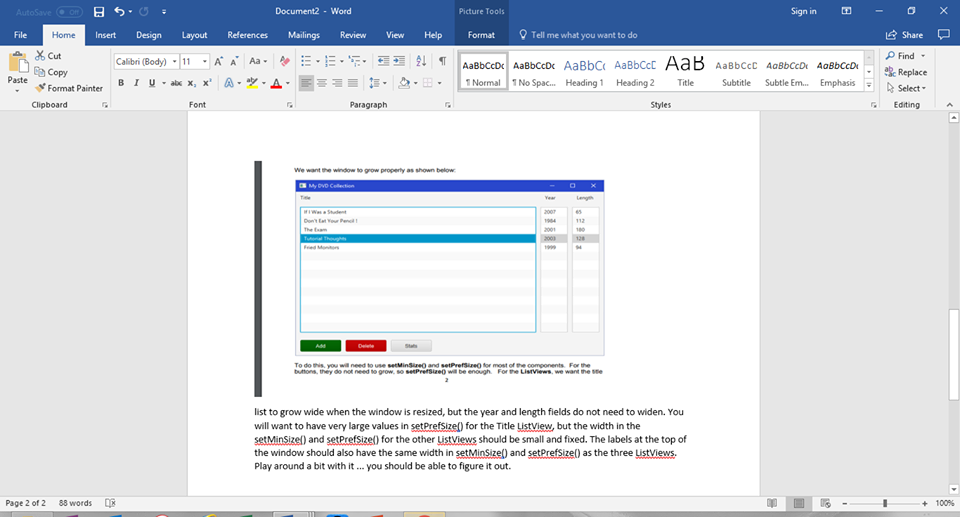Expand numbering list options

tap(341, 61)
